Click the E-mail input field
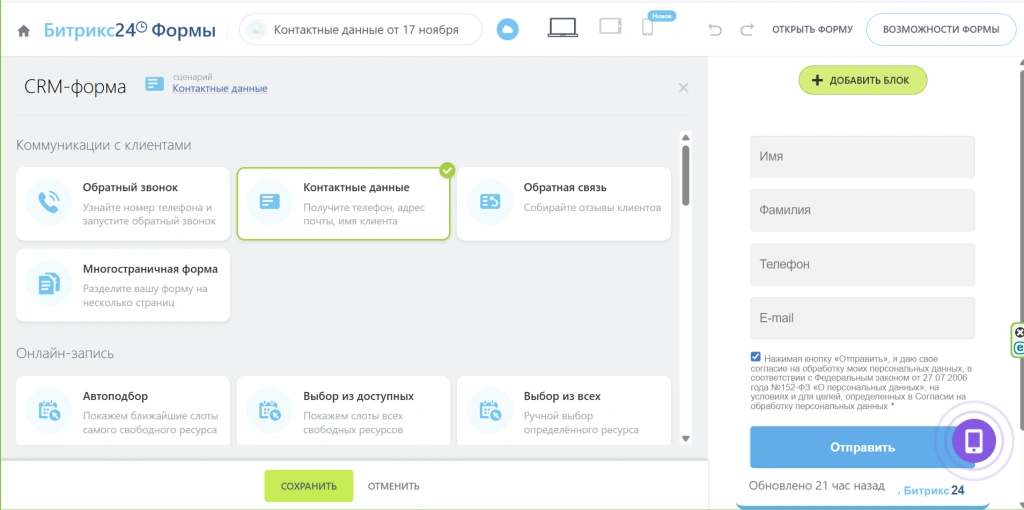The height and width of the screenshot is (510, 1024). pyautogui.click(x=862, y=318)
